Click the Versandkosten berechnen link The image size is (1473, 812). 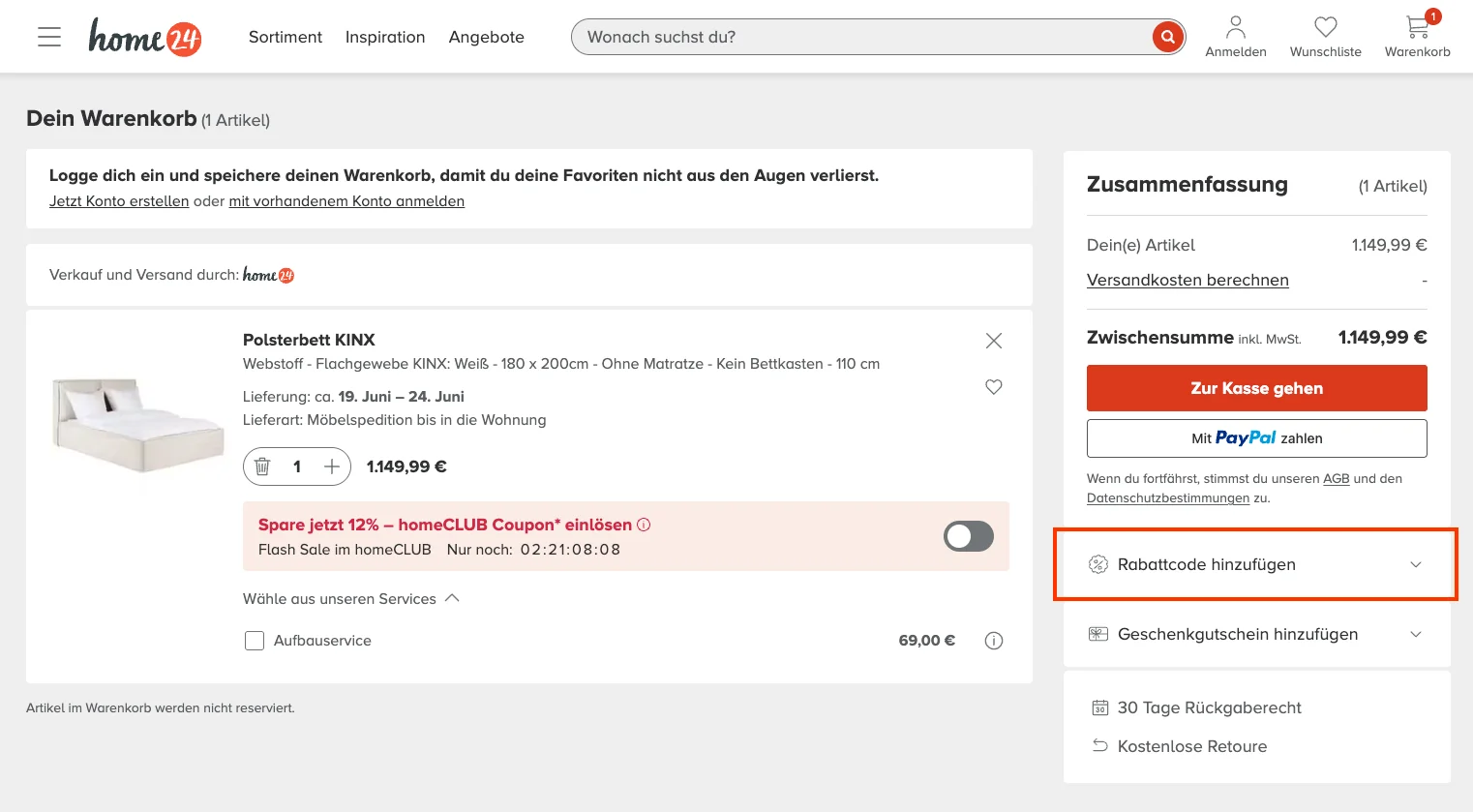point(1187,280)
